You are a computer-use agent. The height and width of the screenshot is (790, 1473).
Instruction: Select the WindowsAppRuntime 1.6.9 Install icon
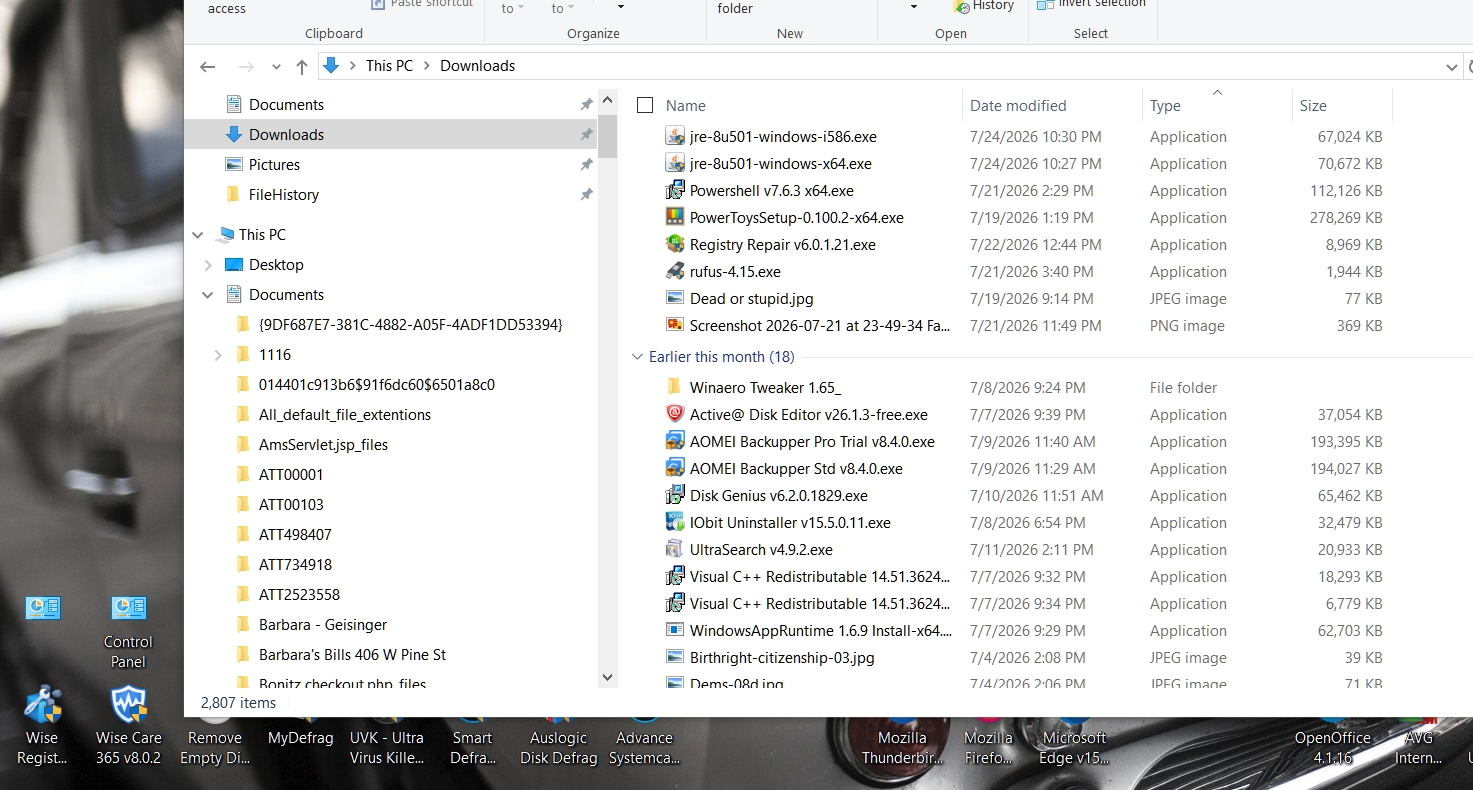pos(675,630)
